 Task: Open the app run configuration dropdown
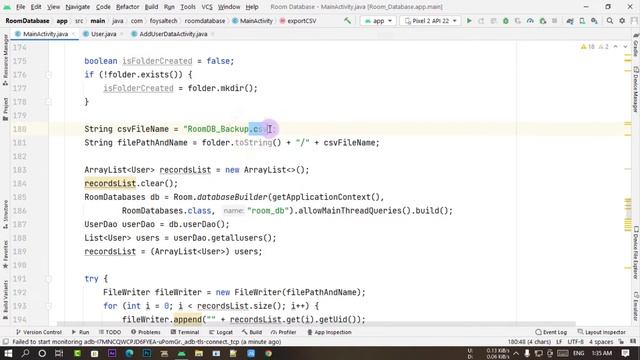[x=378, y=20]
